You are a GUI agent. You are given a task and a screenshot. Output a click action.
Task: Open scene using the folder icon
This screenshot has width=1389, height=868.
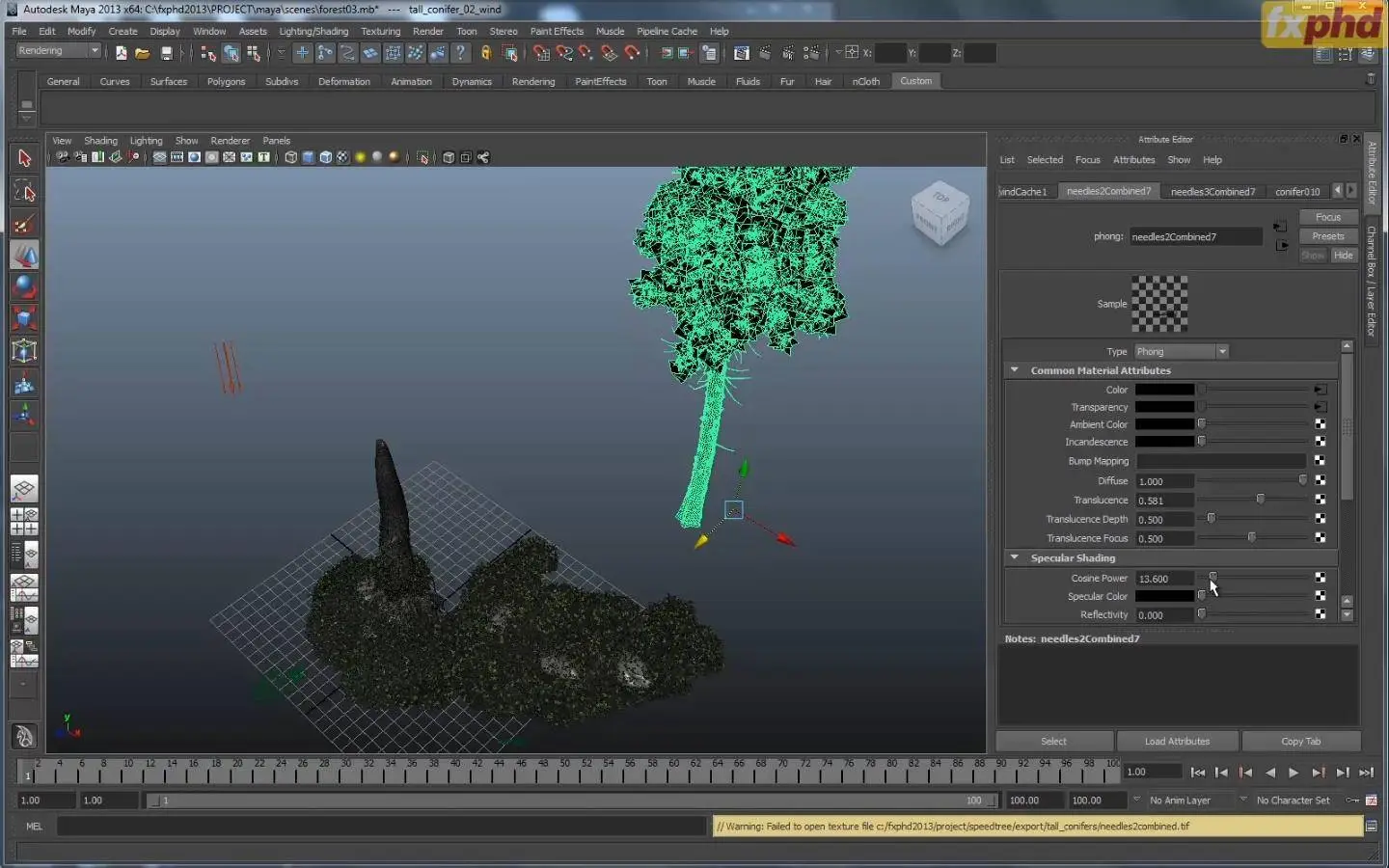pyautogui.click(x=143, y=53)
